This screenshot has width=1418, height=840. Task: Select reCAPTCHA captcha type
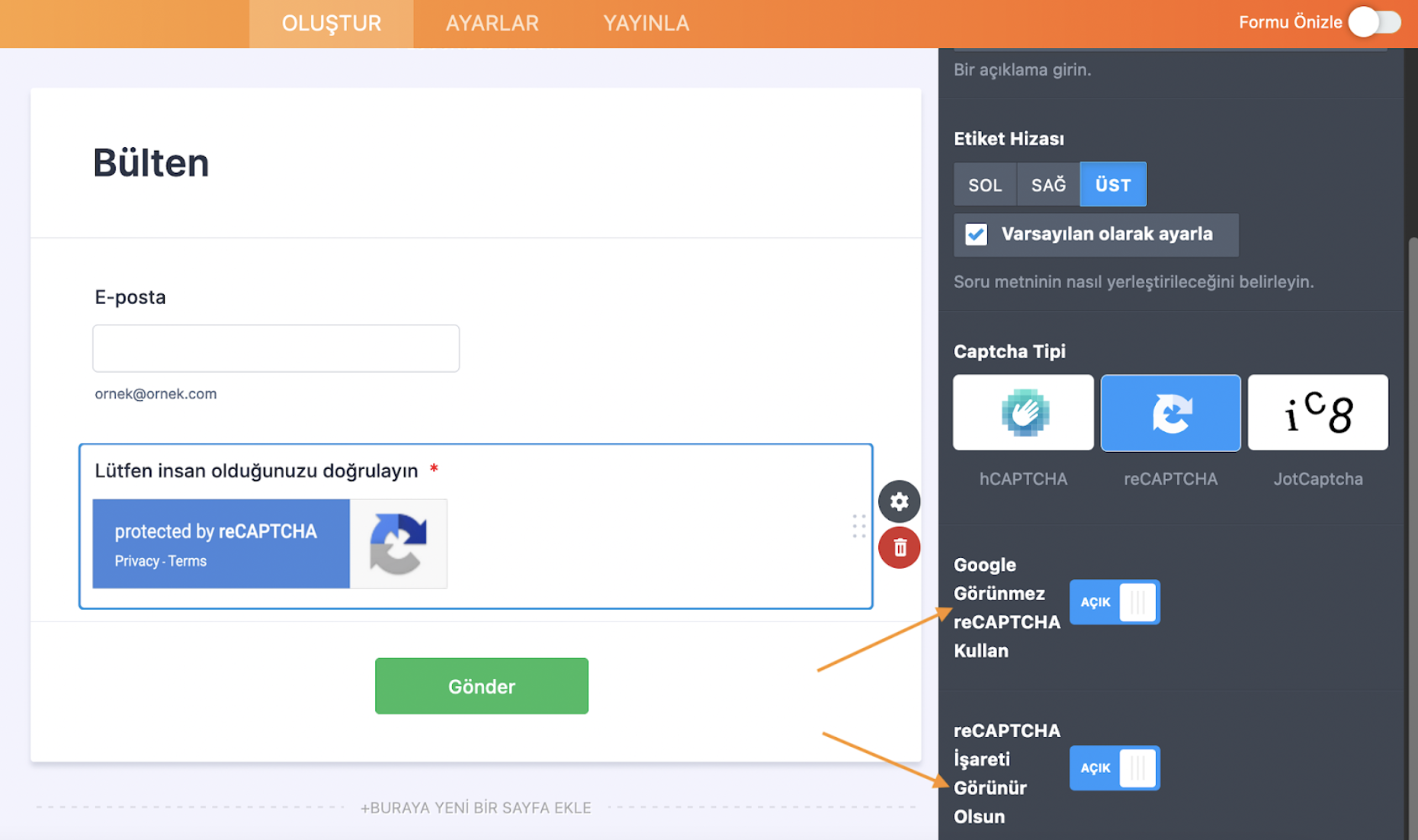coord(1170,412)
